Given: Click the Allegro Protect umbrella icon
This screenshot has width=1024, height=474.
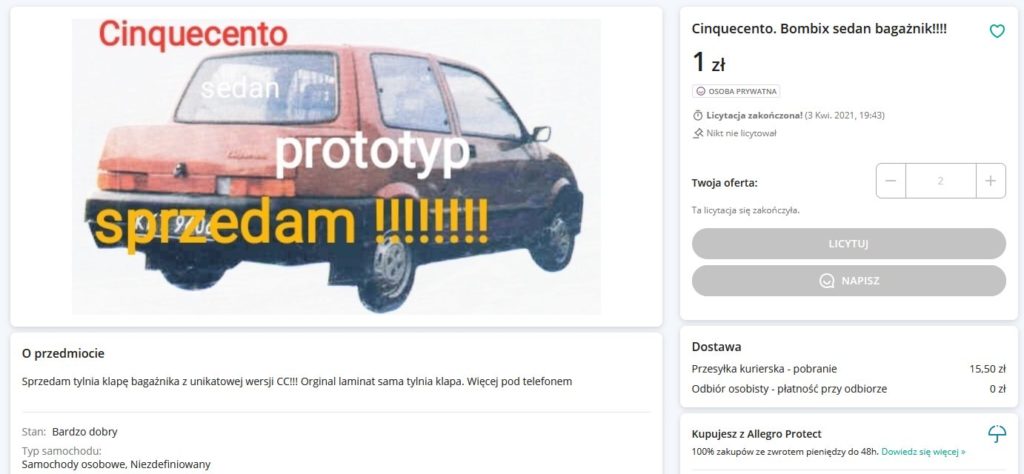Looking at the screenshot, I should point(997,434).
